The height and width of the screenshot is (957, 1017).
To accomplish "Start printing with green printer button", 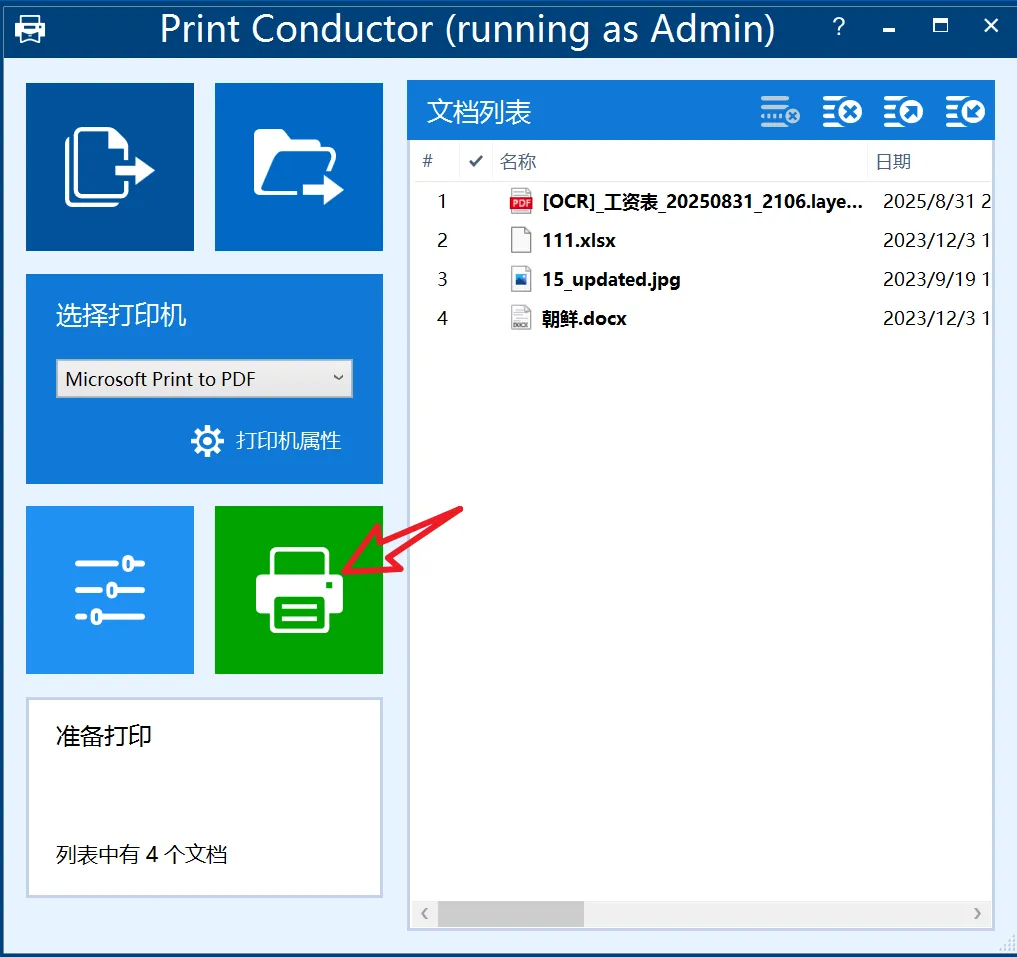I will [298, 590].
